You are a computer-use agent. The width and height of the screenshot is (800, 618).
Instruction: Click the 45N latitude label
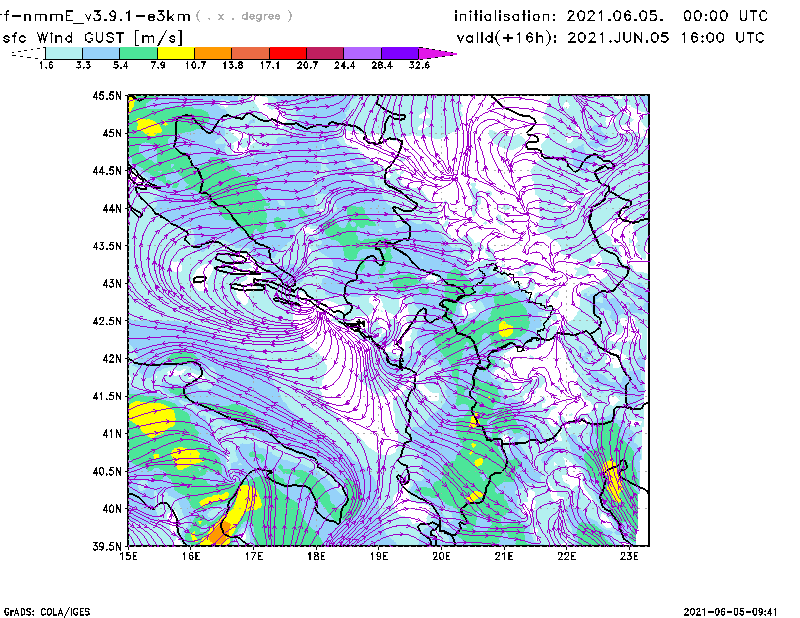(x=112, y=133)
